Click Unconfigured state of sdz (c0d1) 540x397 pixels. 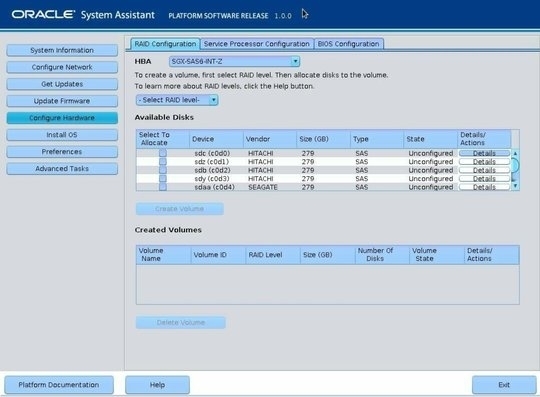point(431,162)
